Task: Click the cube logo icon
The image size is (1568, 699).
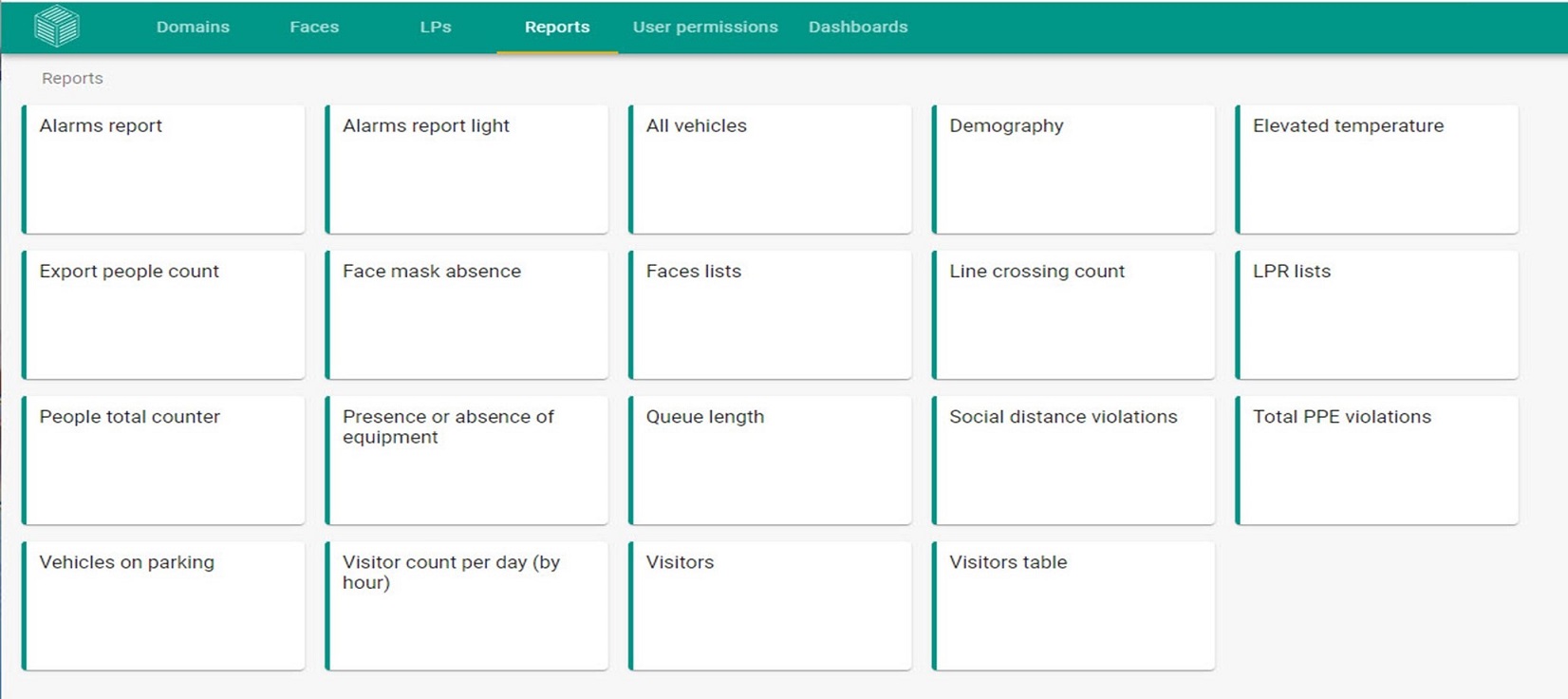Action: coord(56,27)
